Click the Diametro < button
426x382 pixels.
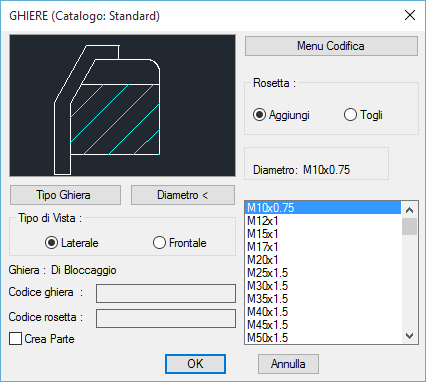click(183, 195)
